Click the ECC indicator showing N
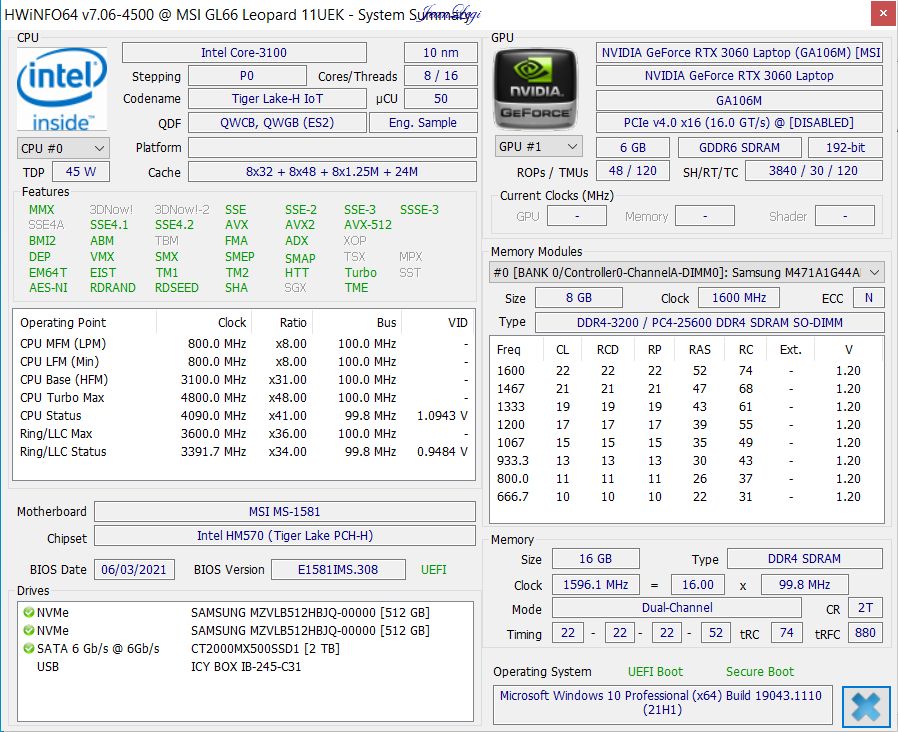The width and height of the screenshot is (898, 732). [x=868, y=297]
